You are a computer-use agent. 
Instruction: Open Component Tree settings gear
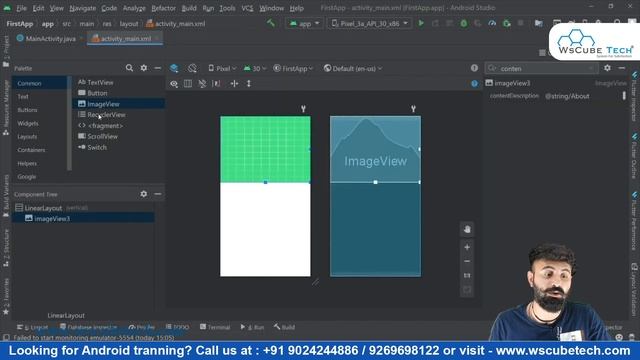(144, 194)
